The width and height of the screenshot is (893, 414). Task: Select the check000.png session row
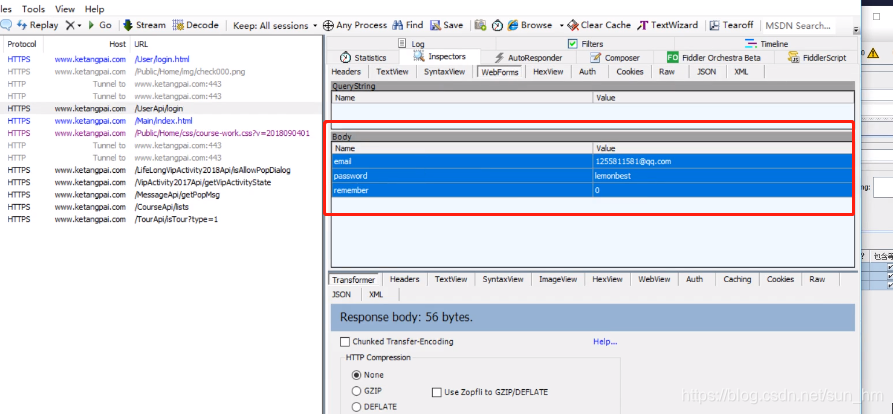(161, 72)
